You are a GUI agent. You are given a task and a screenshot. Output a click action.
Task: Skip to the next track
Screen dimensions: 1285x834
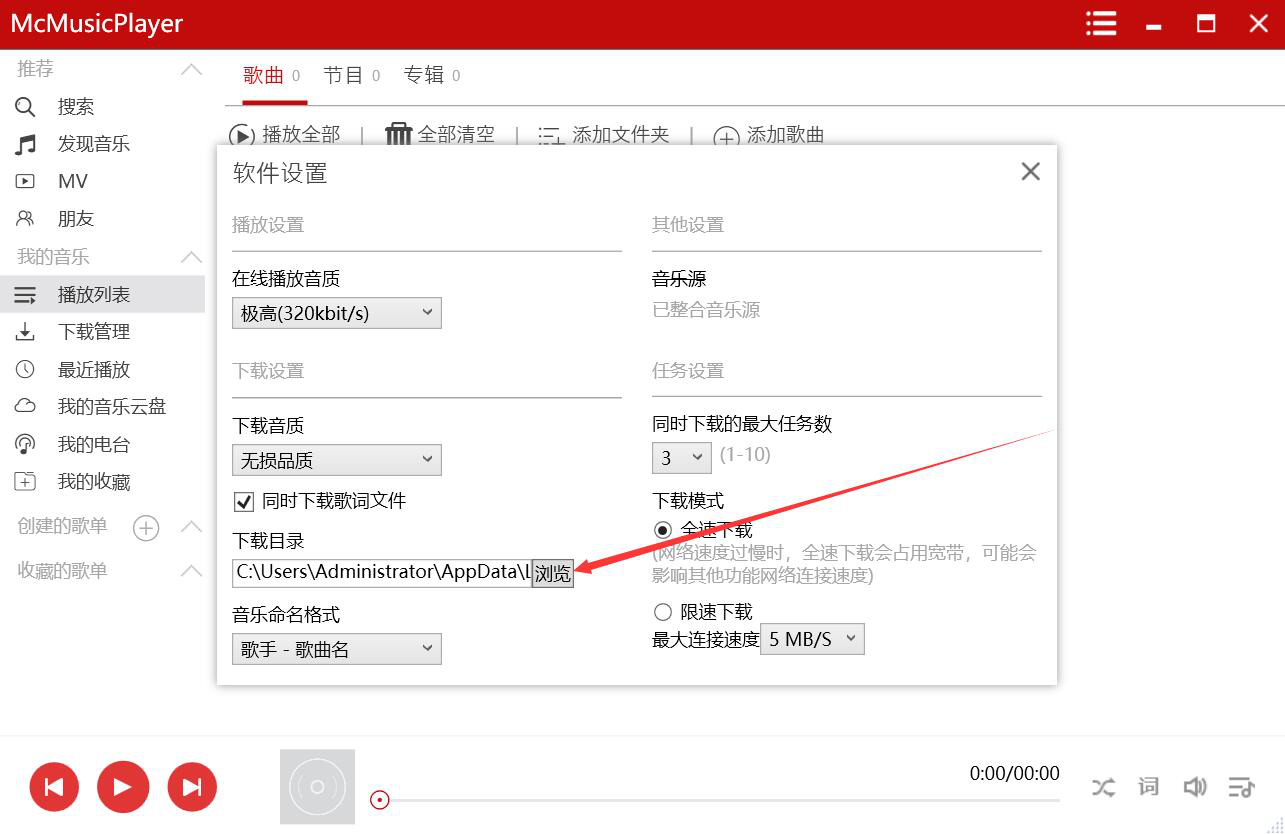pos(192,787)
